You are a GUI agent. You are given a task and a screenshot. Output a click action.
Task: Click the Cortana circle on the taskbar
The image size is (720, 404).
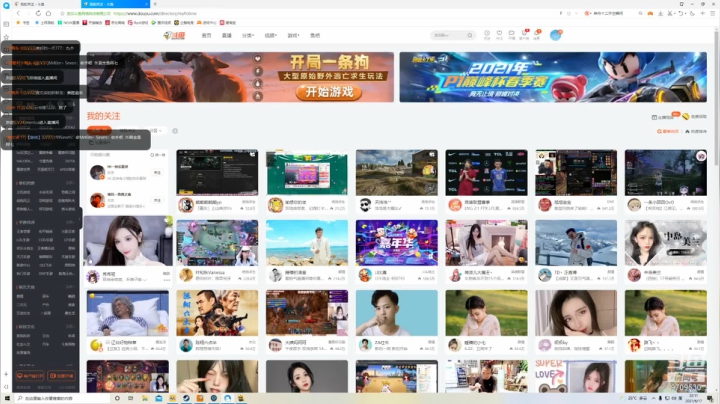[117, 398]
